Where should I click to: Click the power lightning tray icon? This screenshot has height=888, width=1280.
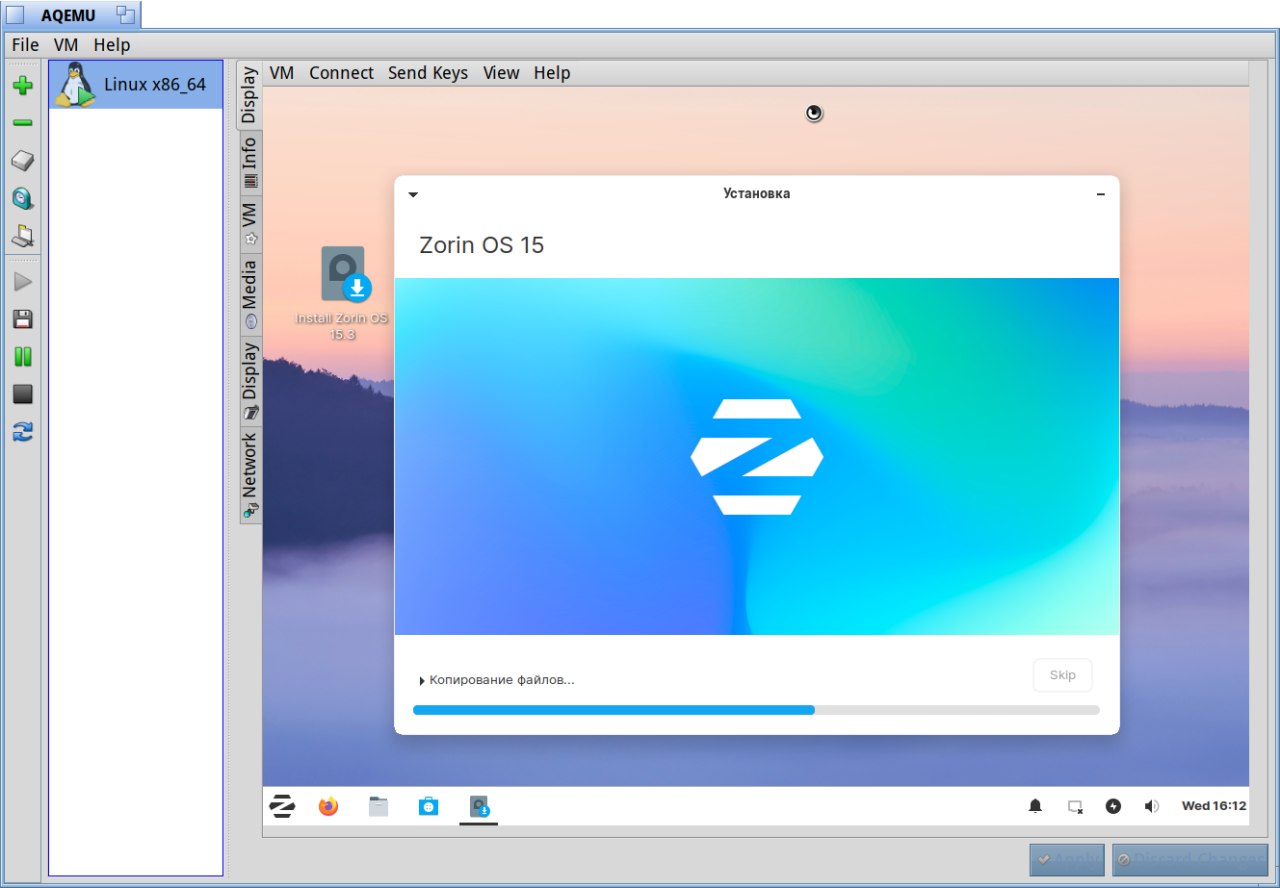(x=1113, y=806)
